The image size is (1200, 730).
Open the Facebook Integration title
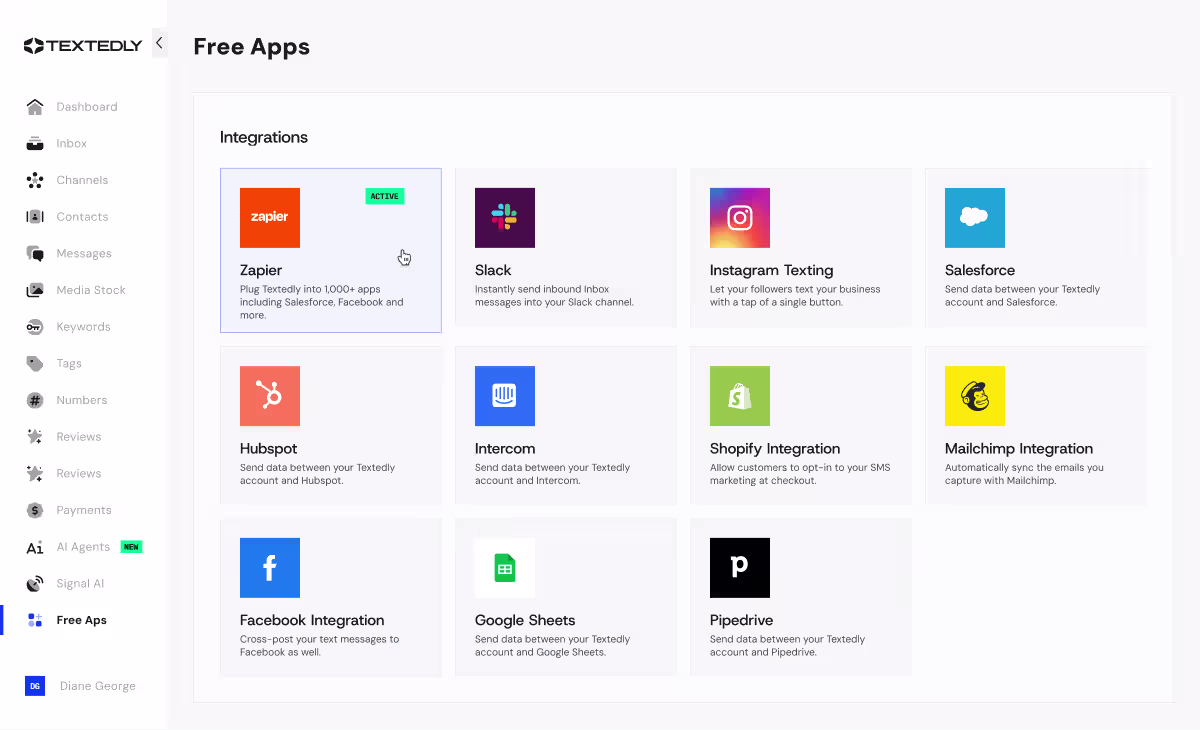(312, 620)
